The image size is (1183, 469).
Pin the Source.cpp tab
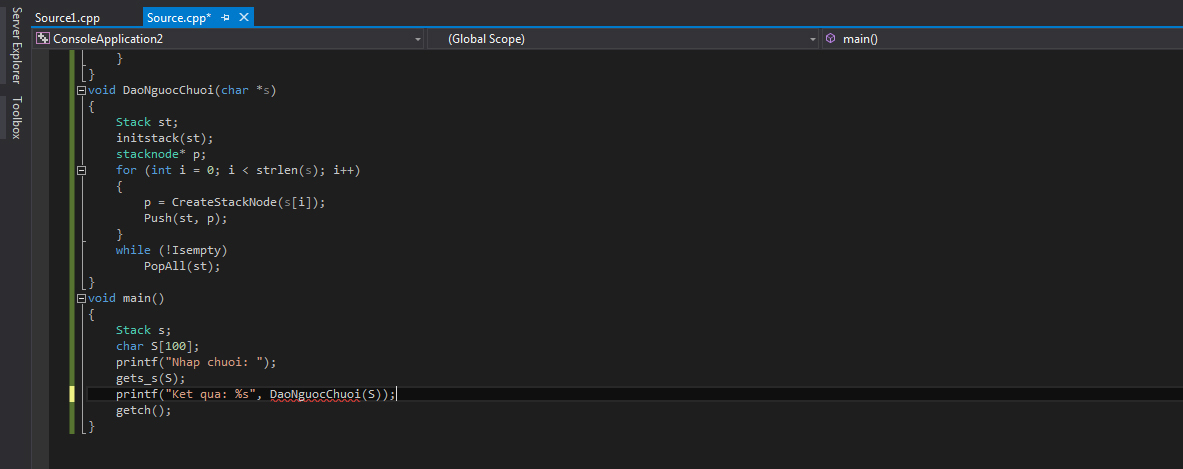click(x=226, y=18)
